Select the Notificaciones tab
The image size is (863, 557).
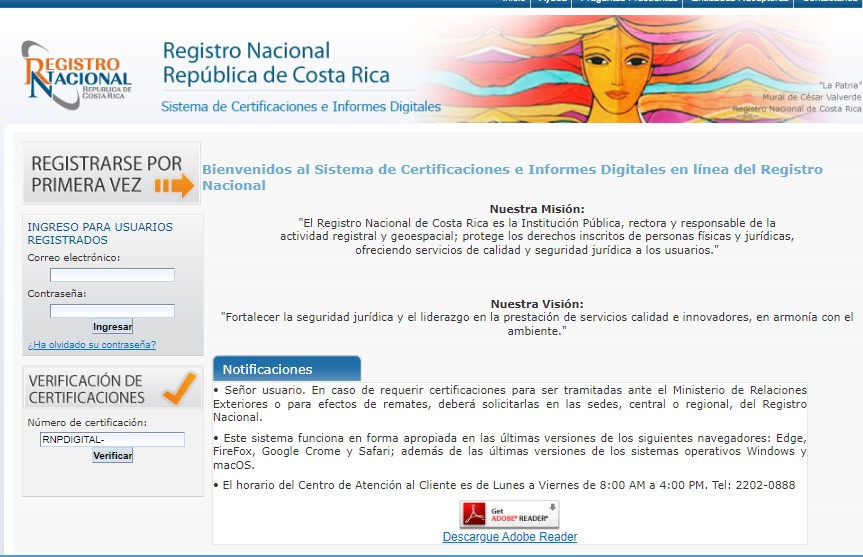pos(287,369)
